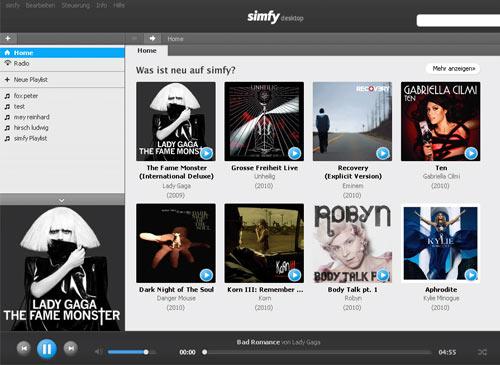Click the album title Ten
The width and height of the screenshot is (500, 365).
(x=441, y=168)
